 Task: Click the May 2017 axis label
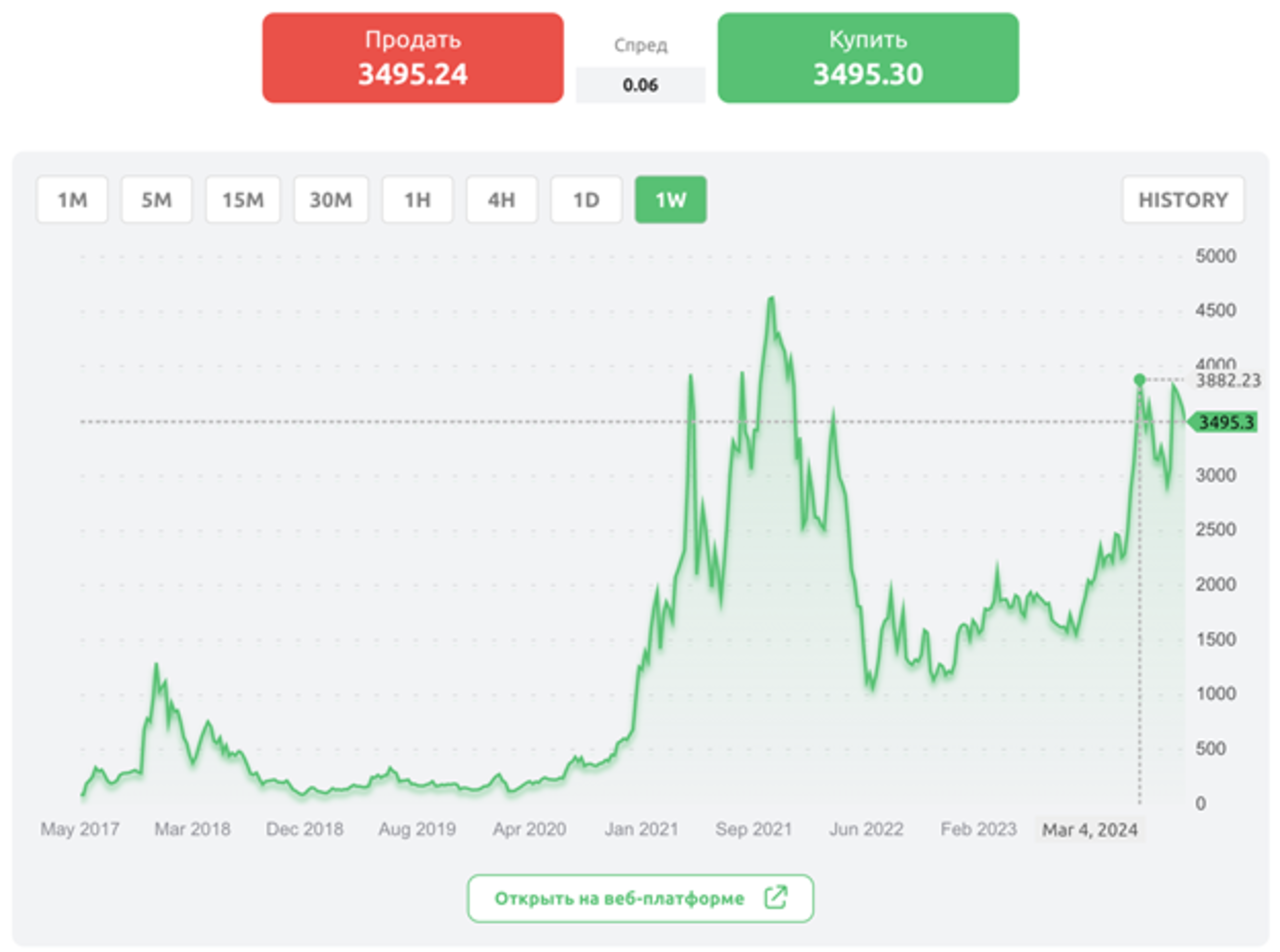(x=79, y=830)
